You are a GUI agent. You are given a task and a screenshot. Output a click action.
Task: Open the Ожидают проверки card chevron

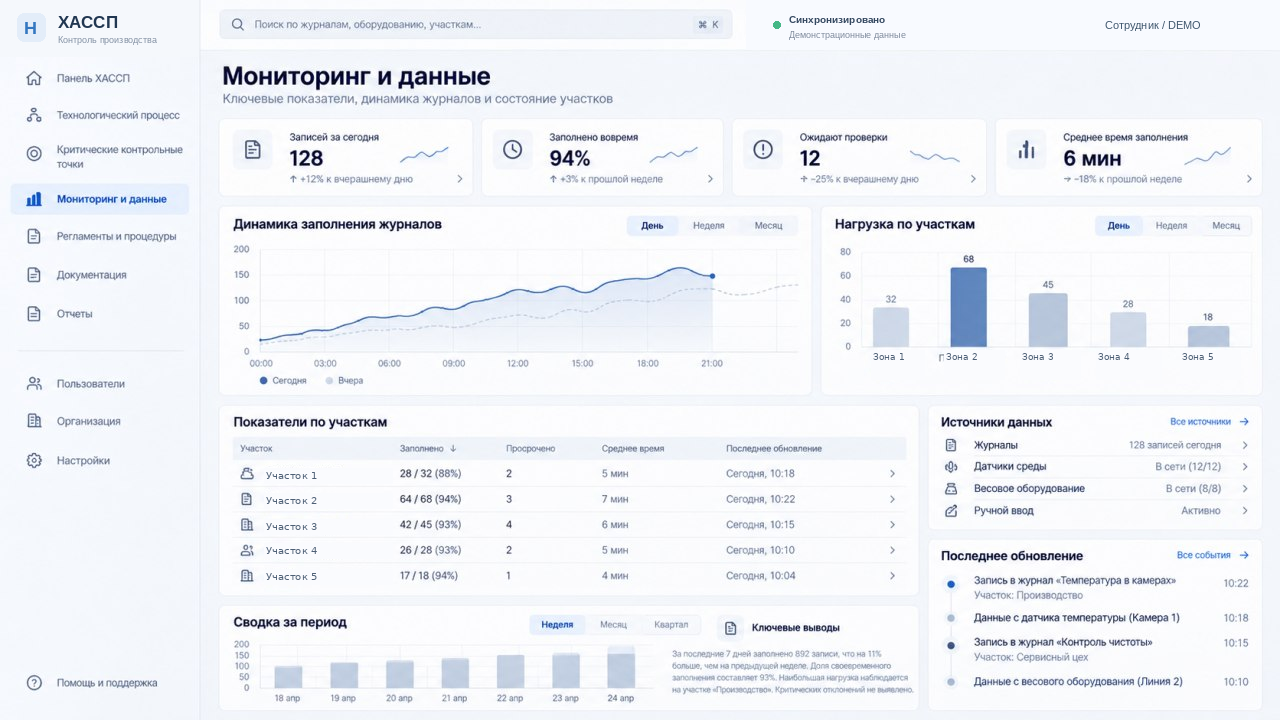point(973,179)
